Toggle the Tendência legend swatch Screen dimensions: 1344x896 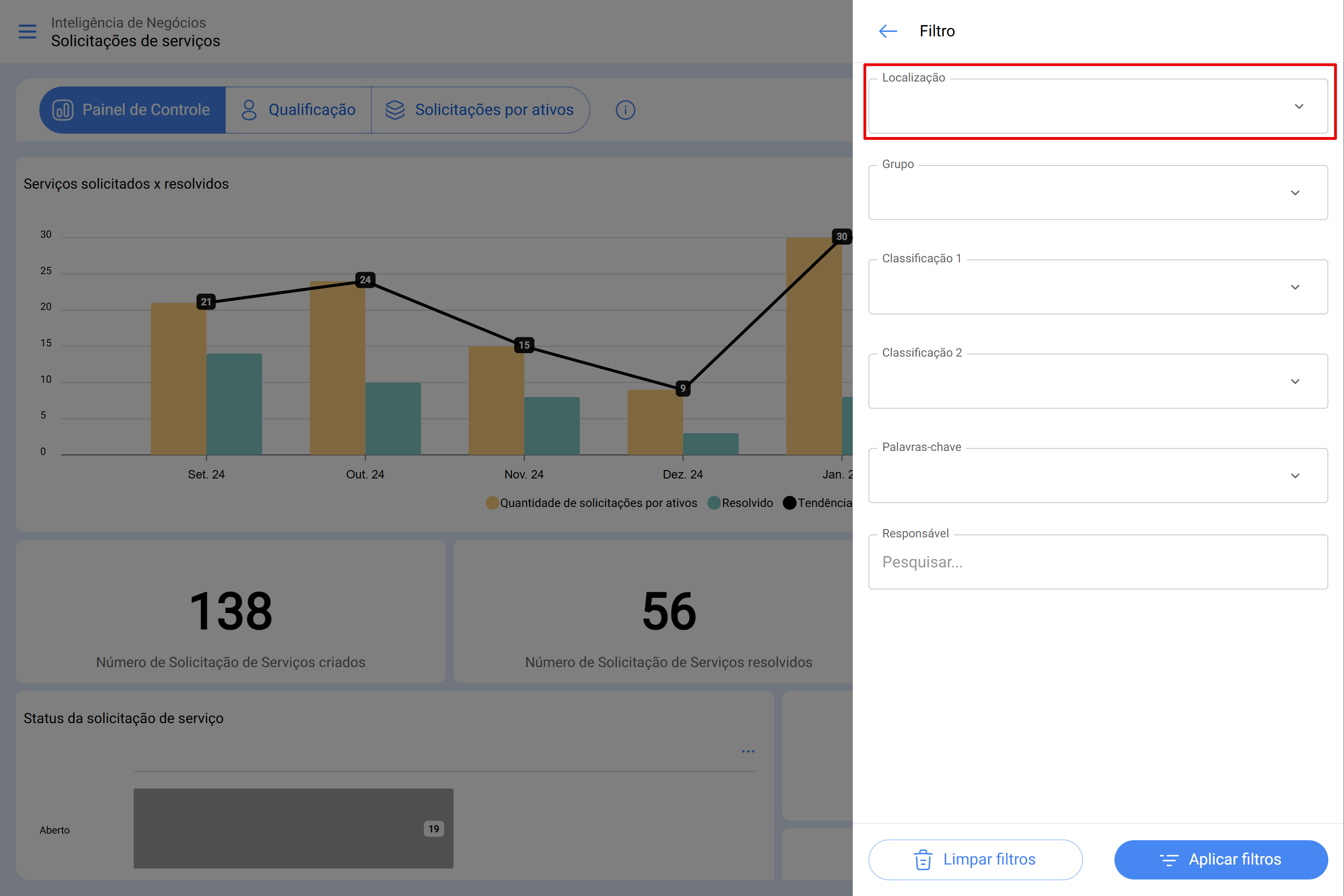click(790, 503)
